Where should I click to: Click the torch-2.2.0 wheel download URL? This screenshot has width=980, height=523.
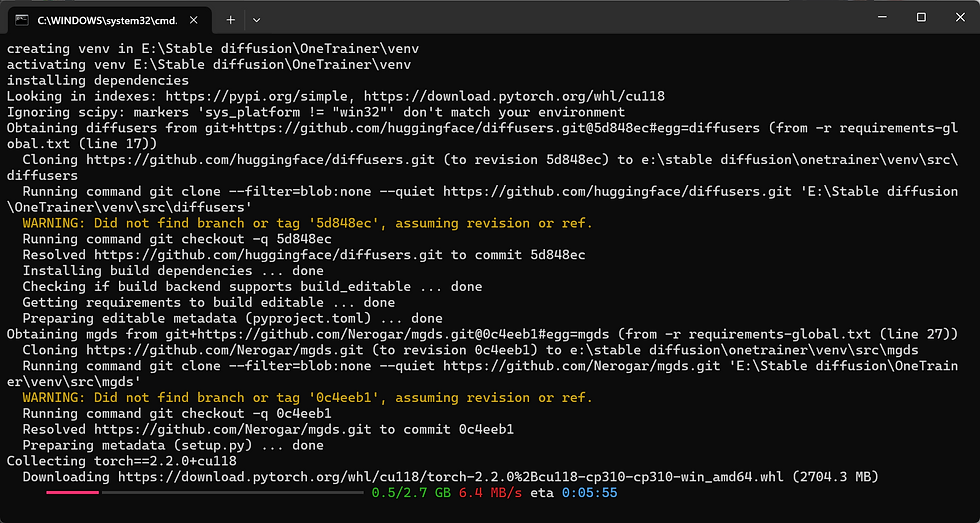pyautogui.click(x=451, y=477)
